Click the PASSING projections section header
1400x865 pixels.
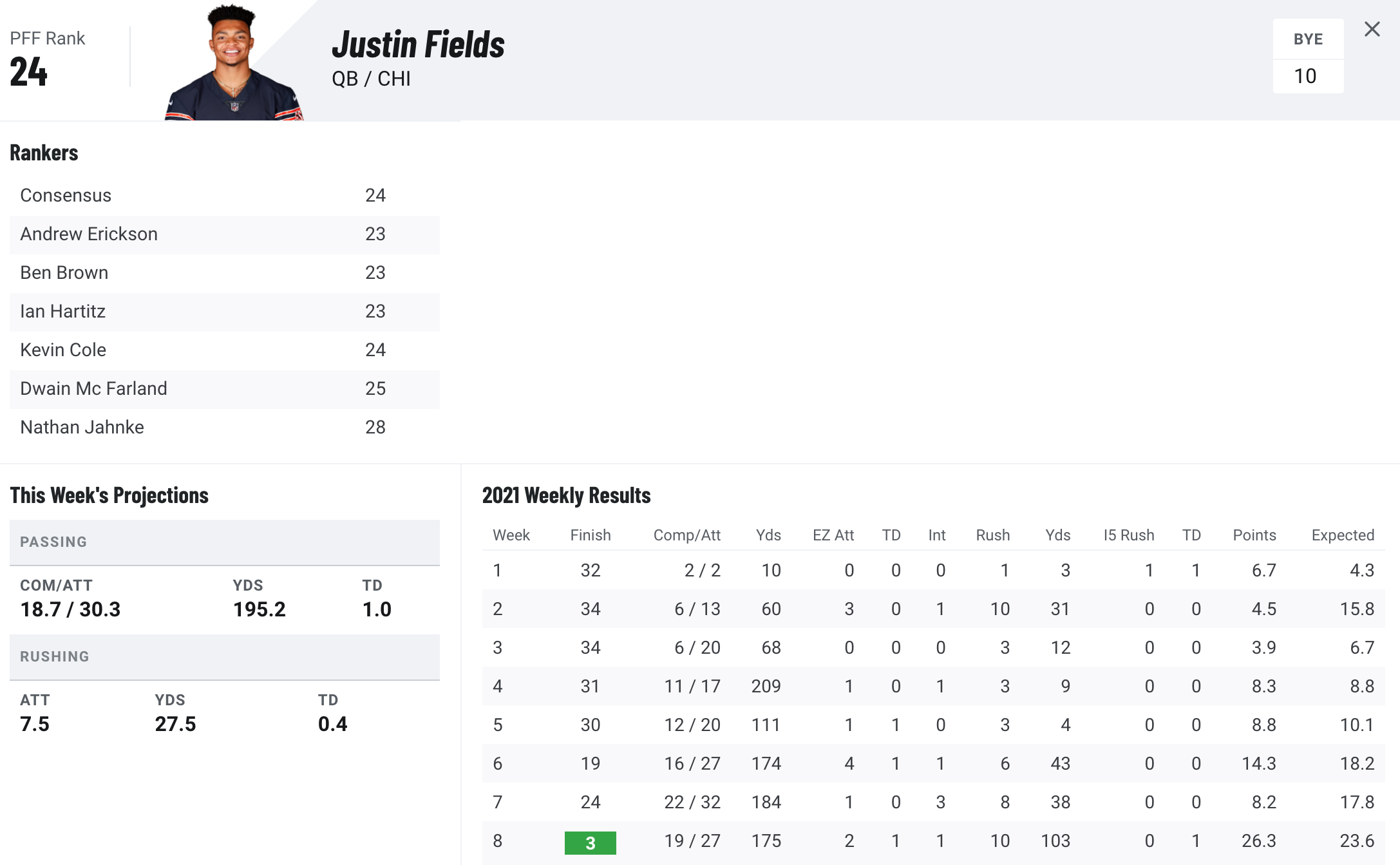click(x=225, y=542)
